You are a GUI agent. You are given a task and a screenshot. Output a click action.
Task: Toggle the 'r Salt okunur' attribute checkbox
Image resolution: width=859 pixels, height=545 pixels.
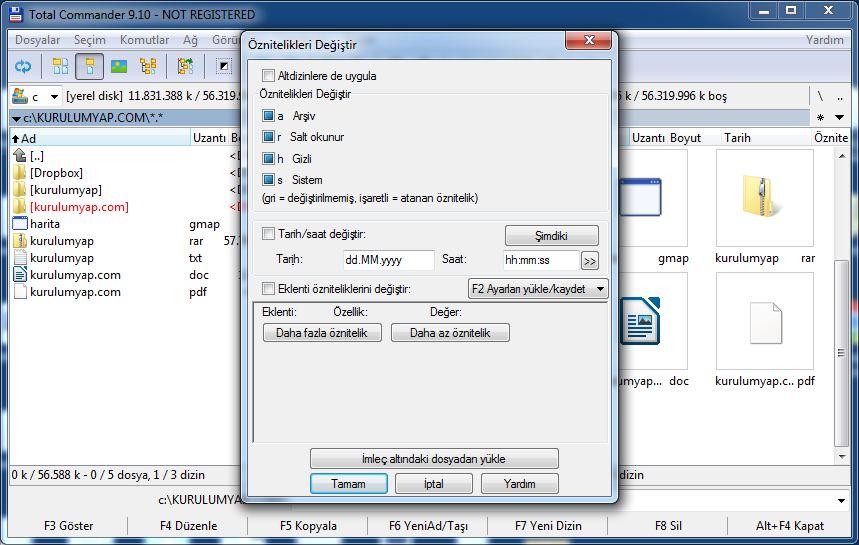click(x=268, y=137)
